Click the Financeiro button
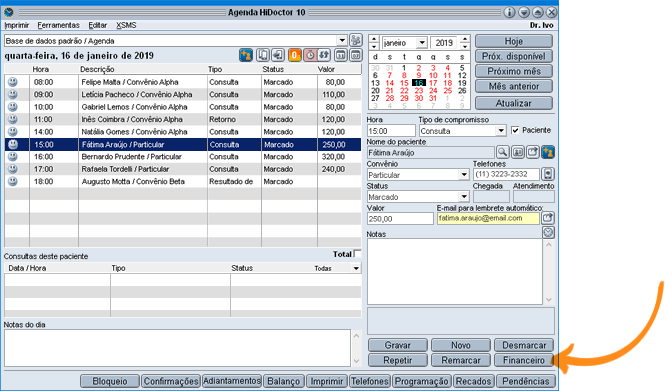 point(524,360)
